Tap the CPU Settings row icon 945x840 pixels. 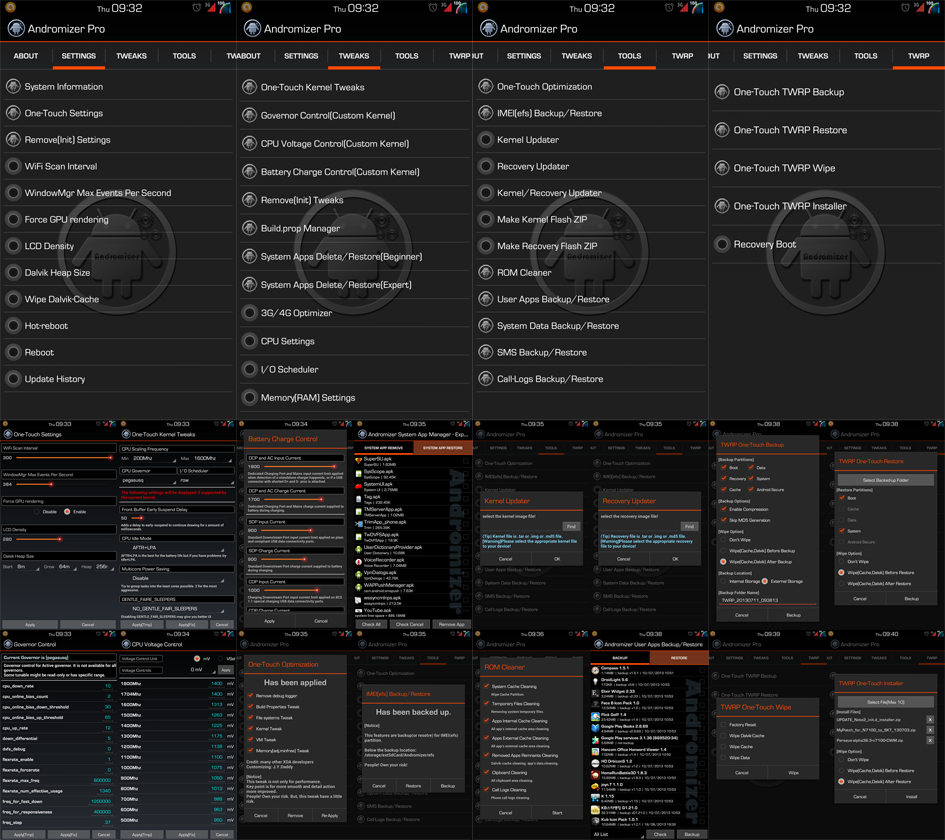(250, 341)
